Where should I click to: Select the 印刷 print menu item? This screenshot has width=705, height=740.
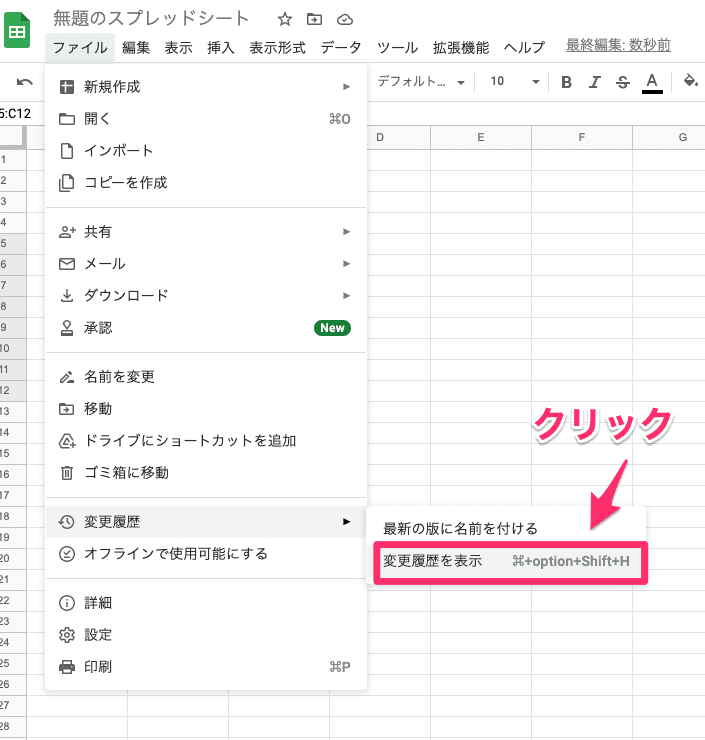(x=98, y=667)
